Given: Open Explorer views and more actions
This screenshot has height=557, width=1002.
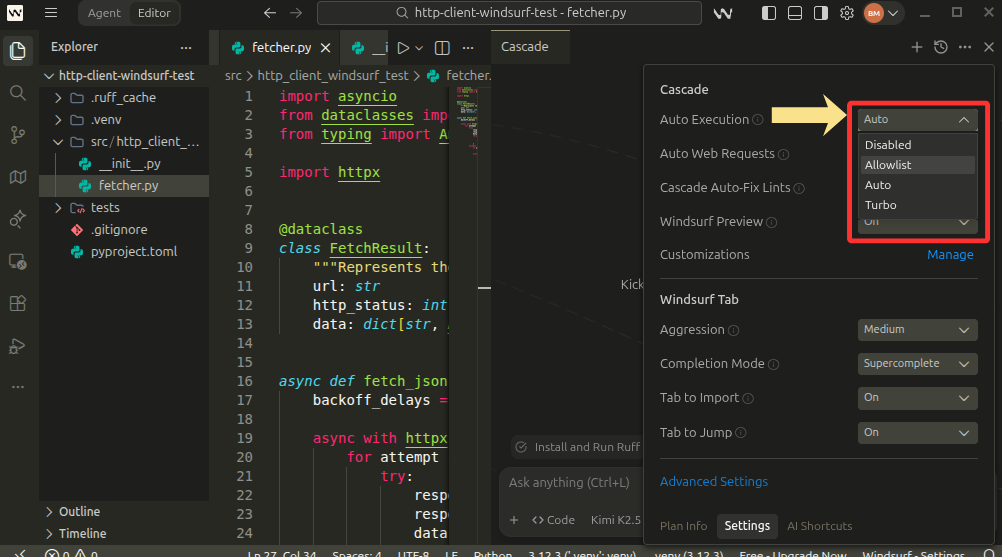Looking at the screenshot, I should pos(186,48).
